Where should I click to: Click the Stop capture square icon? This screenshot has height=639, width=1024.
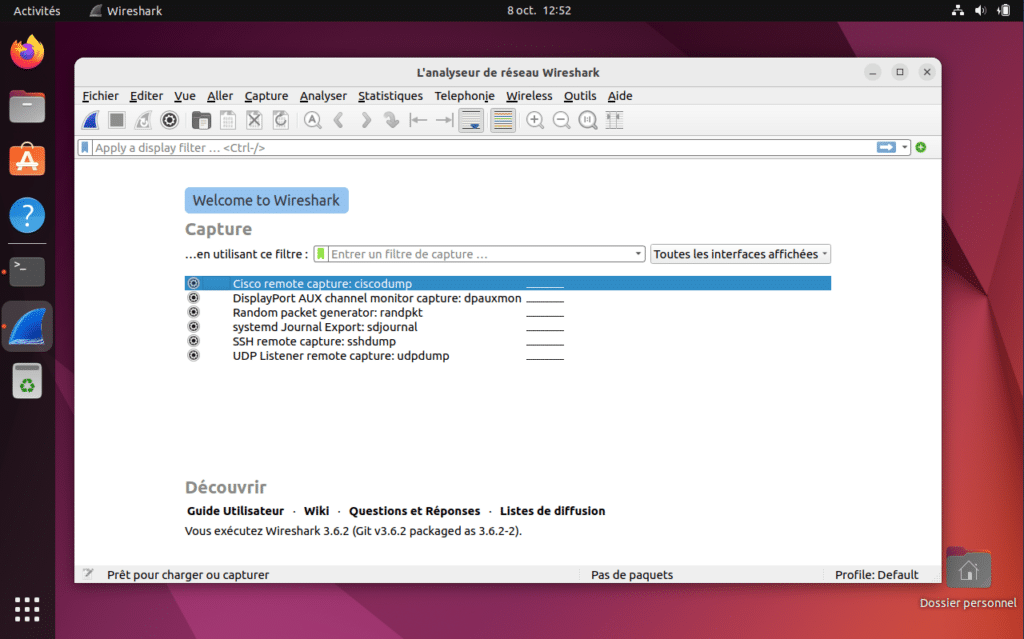tap(117, 120)
